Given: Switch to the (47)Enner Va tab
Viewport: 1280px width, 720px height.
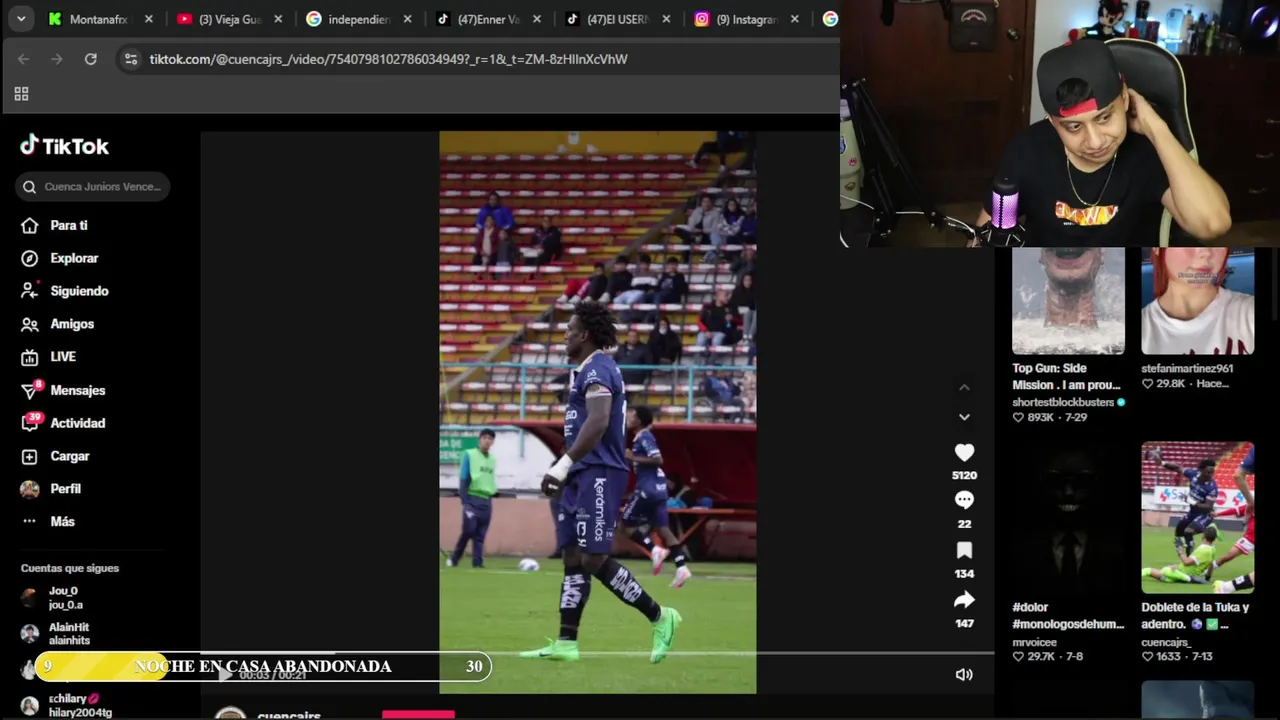Looking at the screenshot, I should pos(488,19).
